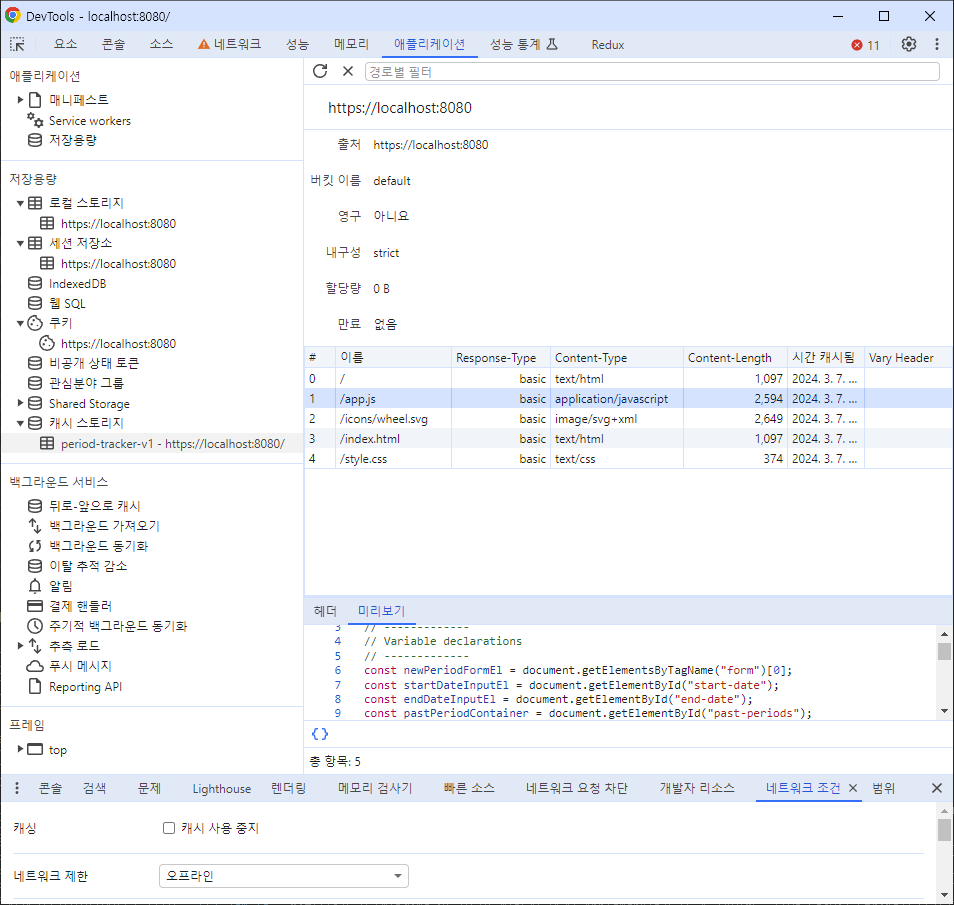Open the Lighthouse drawer tab
This screenshot has height=905, width=954.
(x=221, y=789)
